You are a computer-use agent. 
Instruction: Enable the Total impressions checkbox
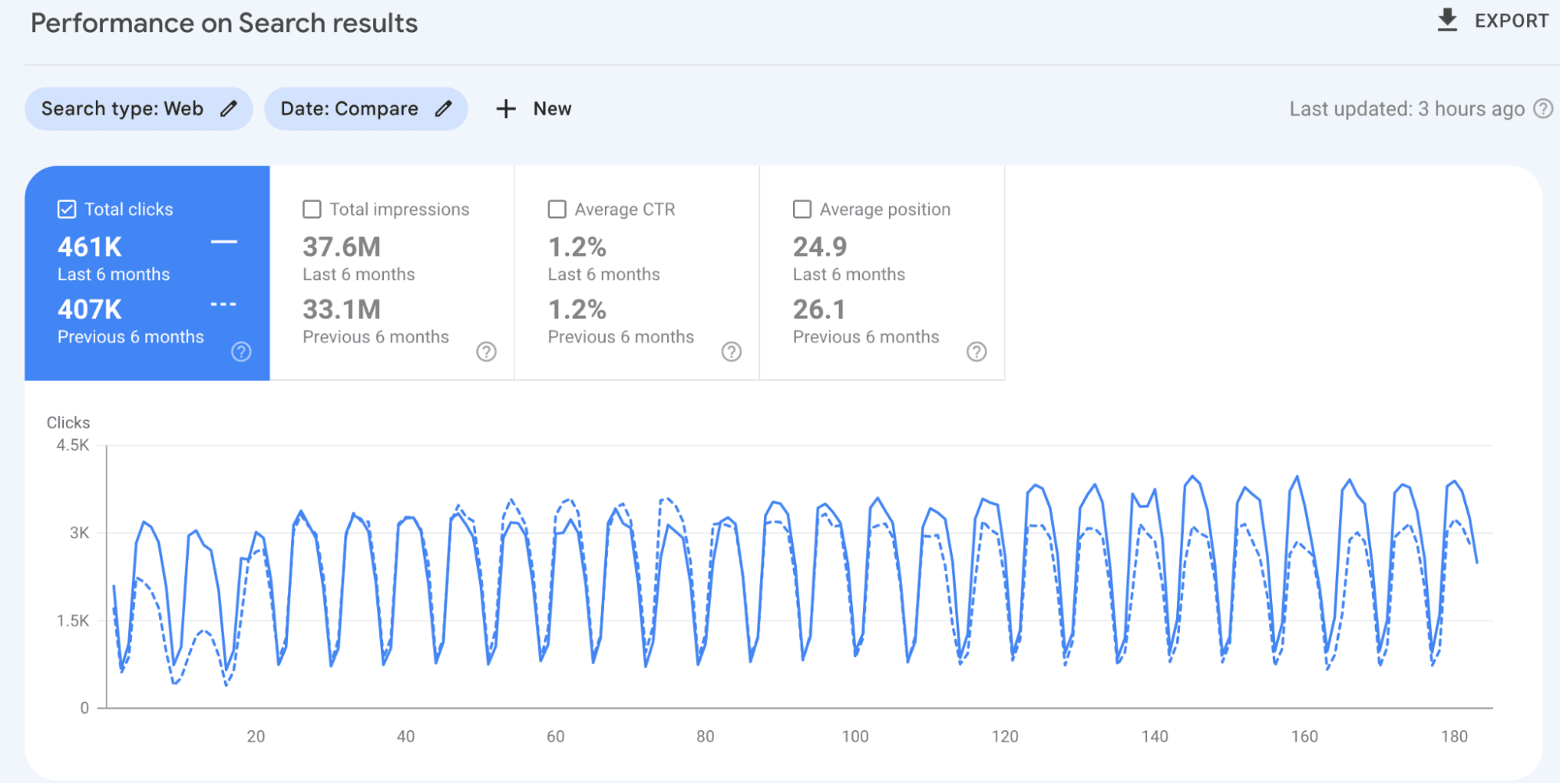[x=311, y=208]
